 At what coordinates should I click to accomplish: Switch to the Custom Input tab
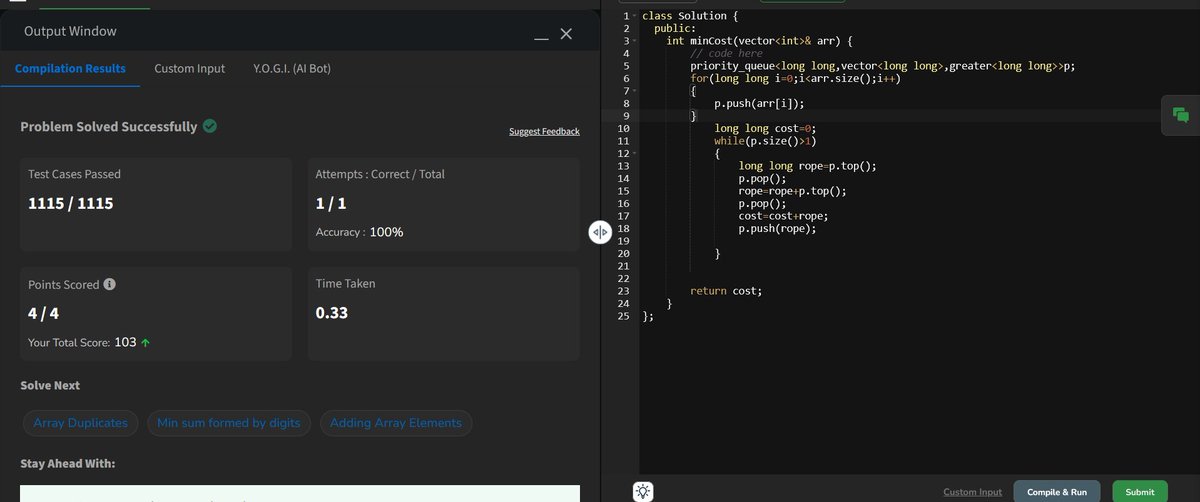189,69
